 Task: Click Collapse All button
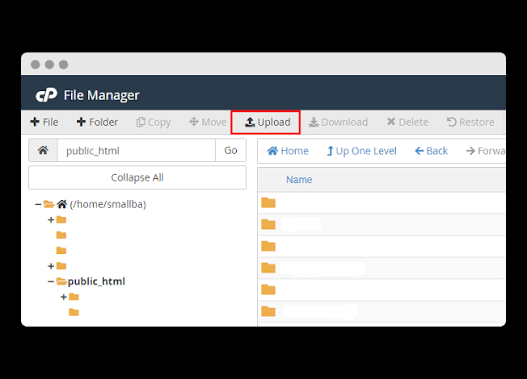pos(137,177)
